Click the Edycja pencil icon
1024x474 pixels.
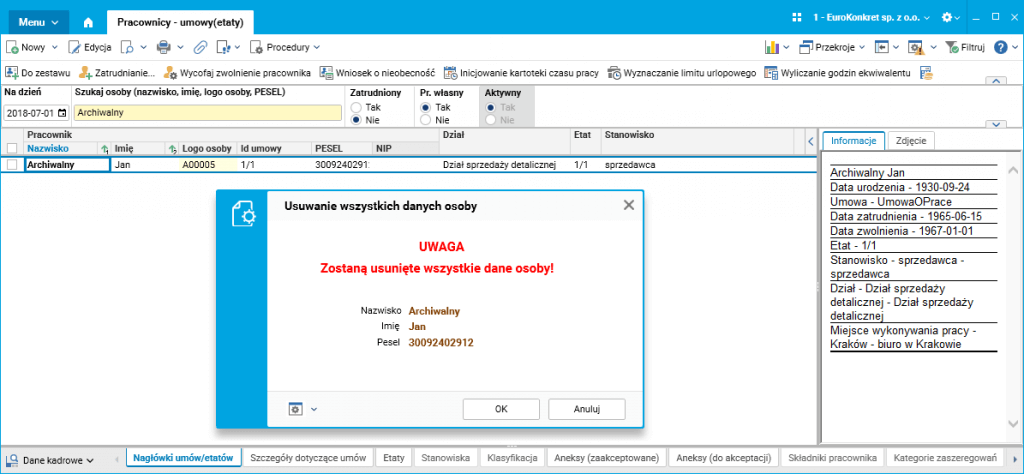tap(74, 47)
